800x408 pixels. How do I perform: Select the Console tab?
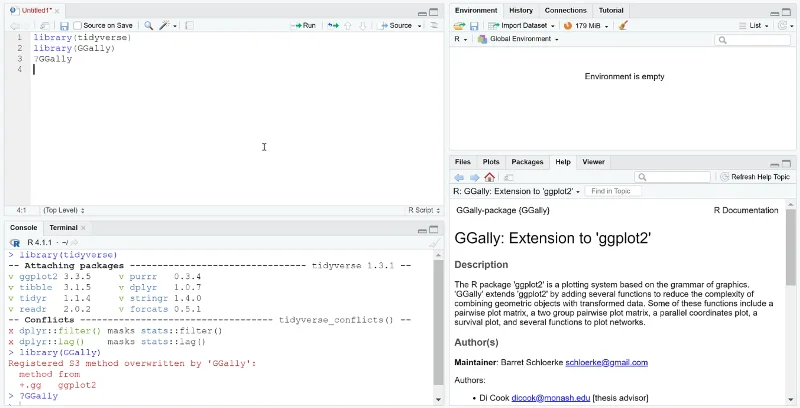(x=23, y=228)
